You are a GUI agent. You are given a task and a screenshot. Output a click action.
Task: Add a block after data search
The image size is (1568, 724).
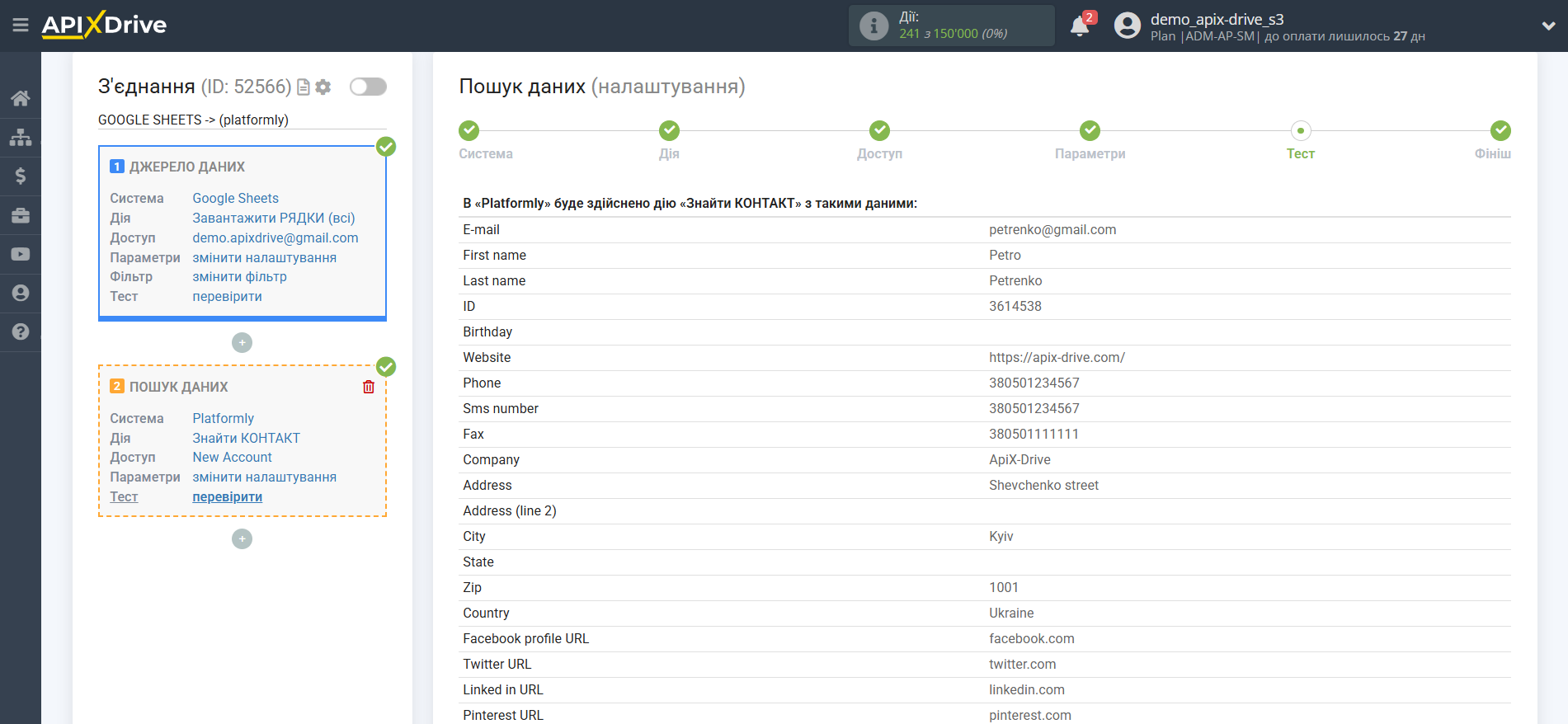(242, 538)
